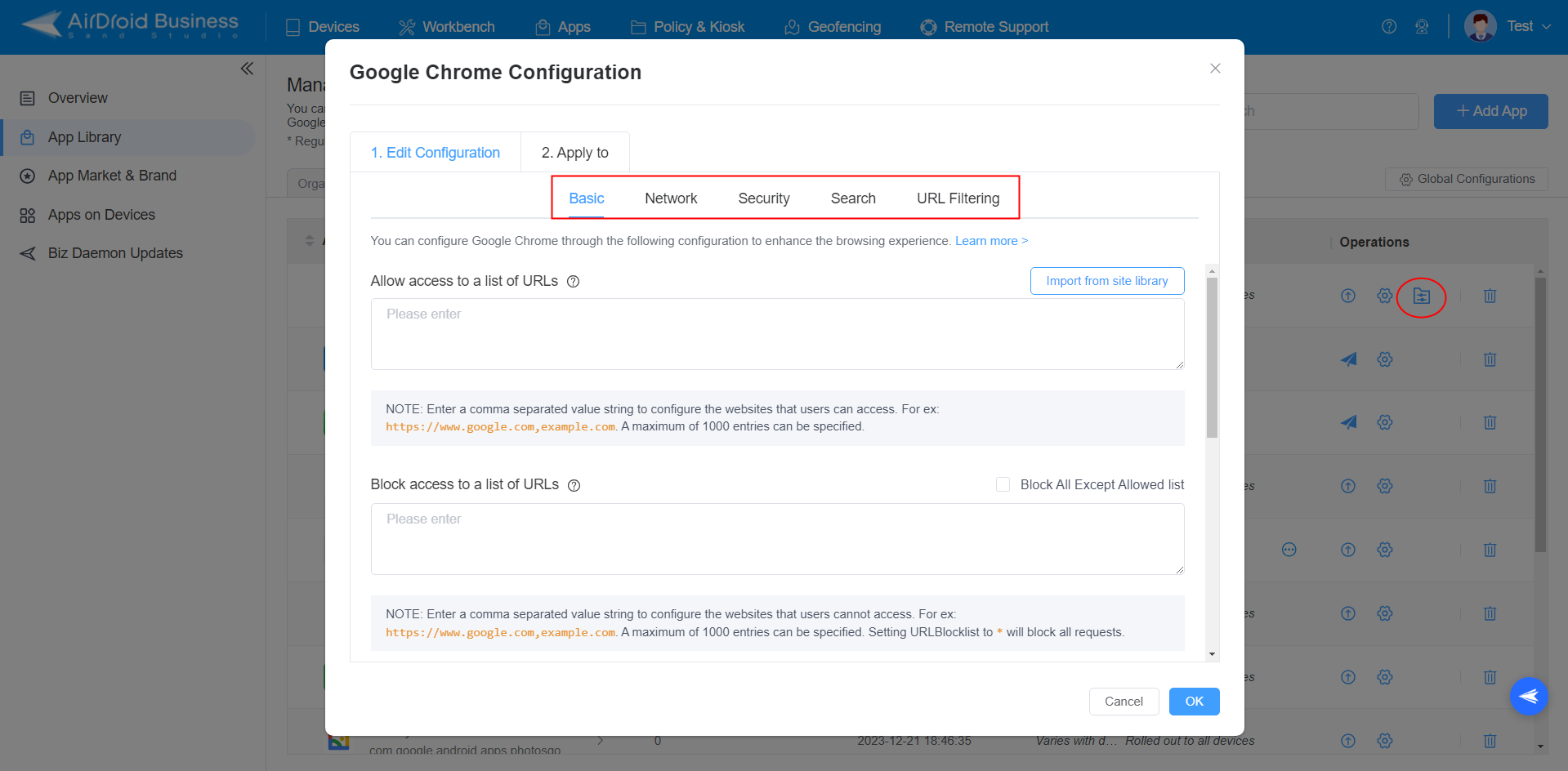
Task: Switch to the 2. Apply to tab
Action: [x=574, y=152]
